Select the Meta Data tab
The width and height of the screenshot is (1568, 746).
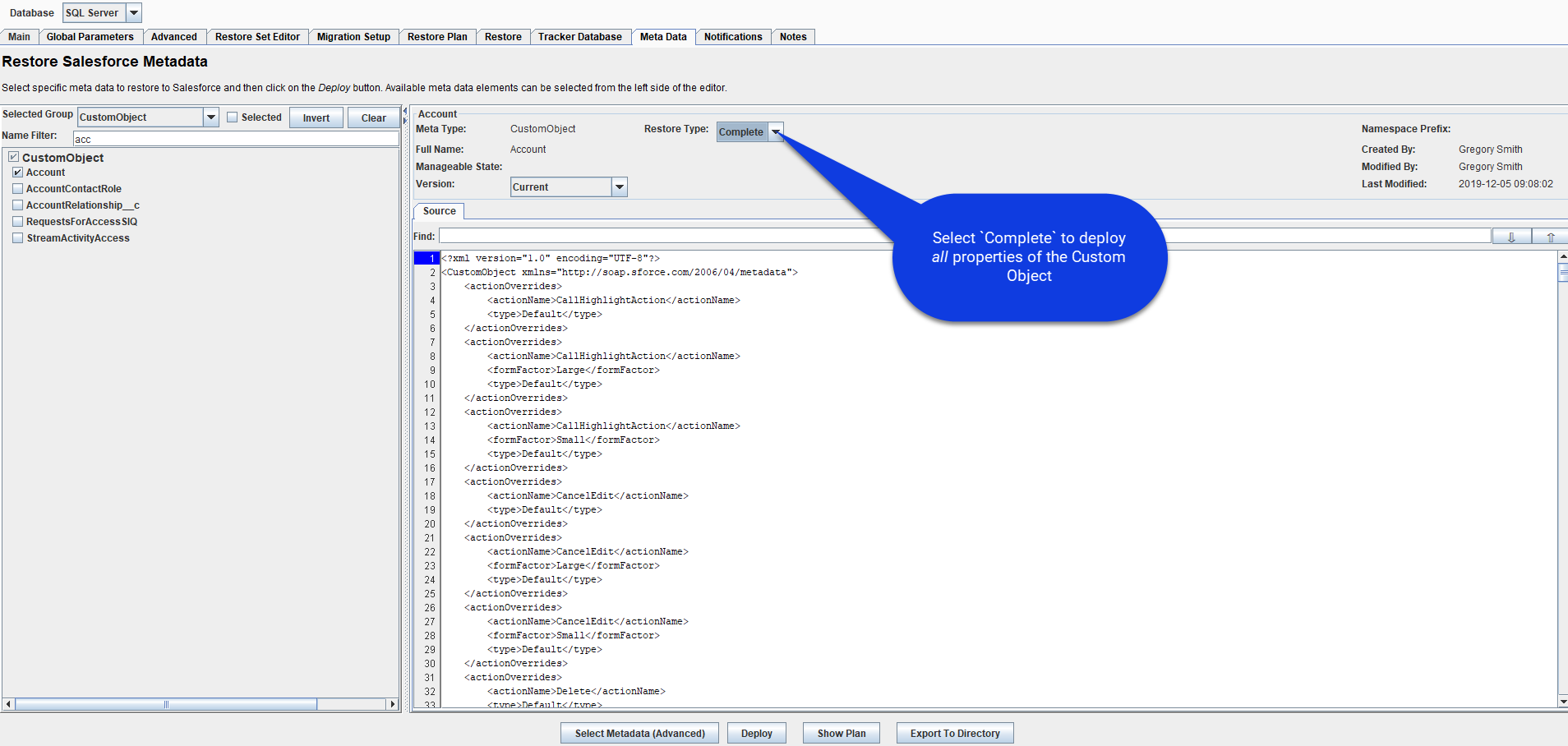tap(663, 37)
